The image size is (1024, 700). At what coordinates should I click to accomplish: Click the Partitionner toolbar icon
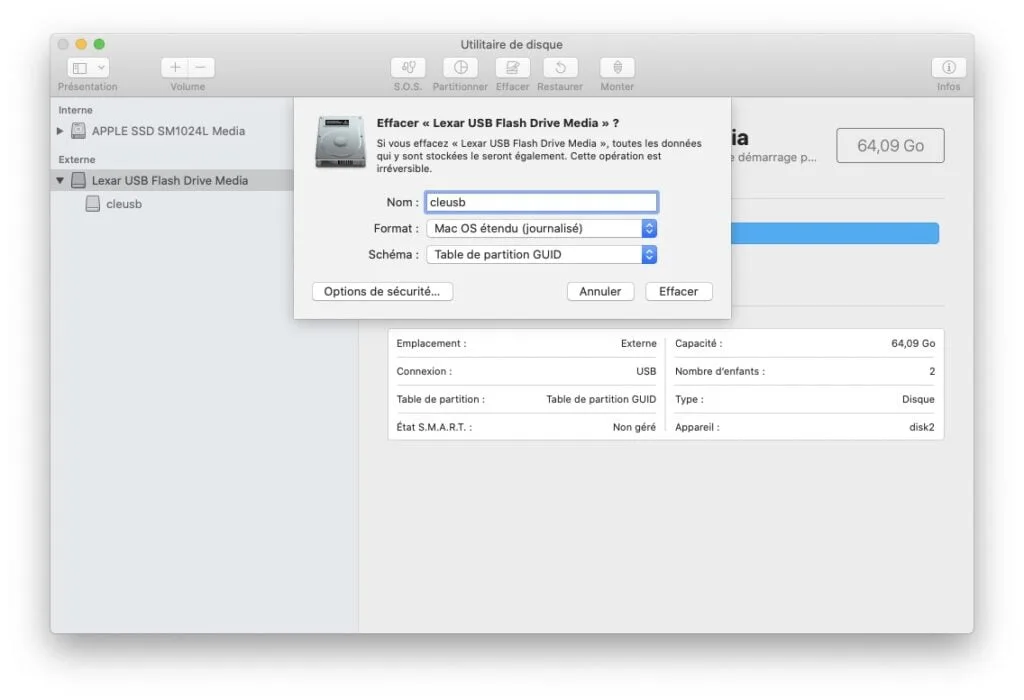460,67
